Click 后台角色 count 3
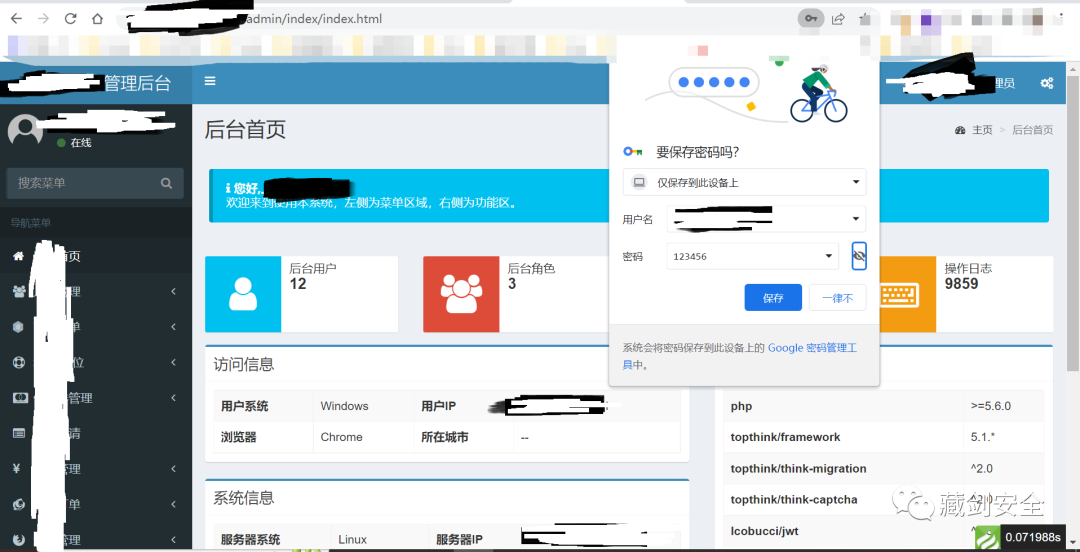 (x=512, y=283)
